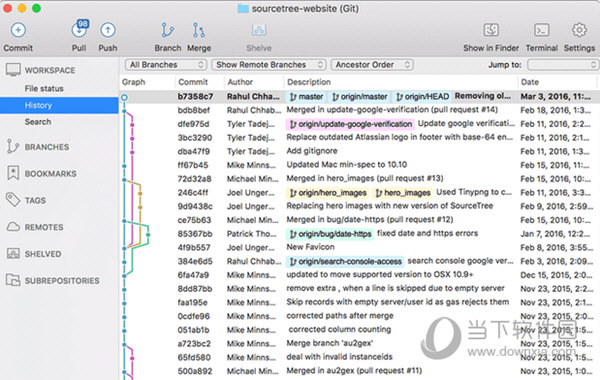Open the All Branches dropdown
The image size is (600, 380).
[x=165, y=65]
